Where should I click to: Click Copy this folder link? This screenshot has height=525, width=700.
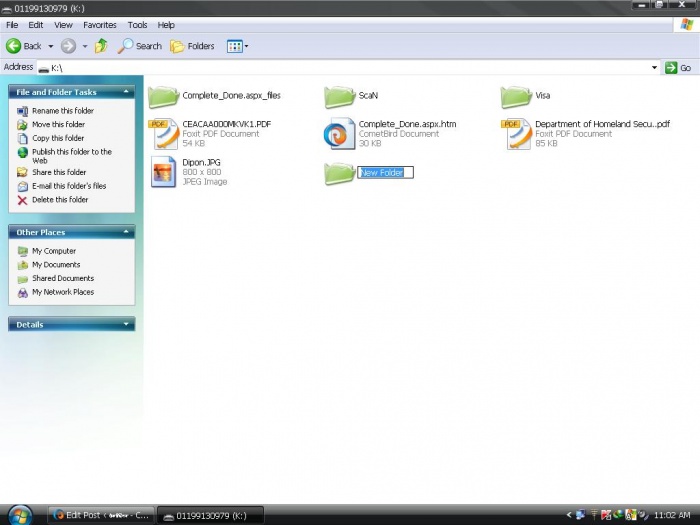pyautogui.click(x=58, y=138)
